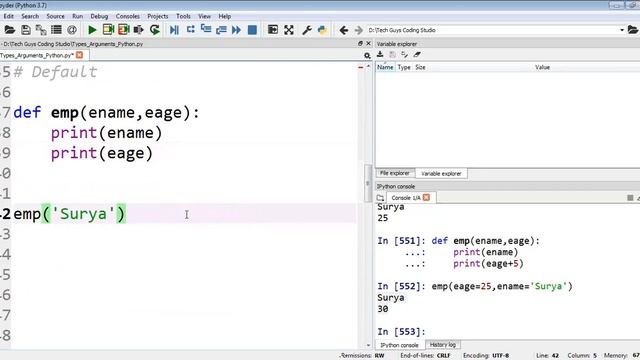Click the working directory path field
This screenshot has width=640, height=360.
492,30
